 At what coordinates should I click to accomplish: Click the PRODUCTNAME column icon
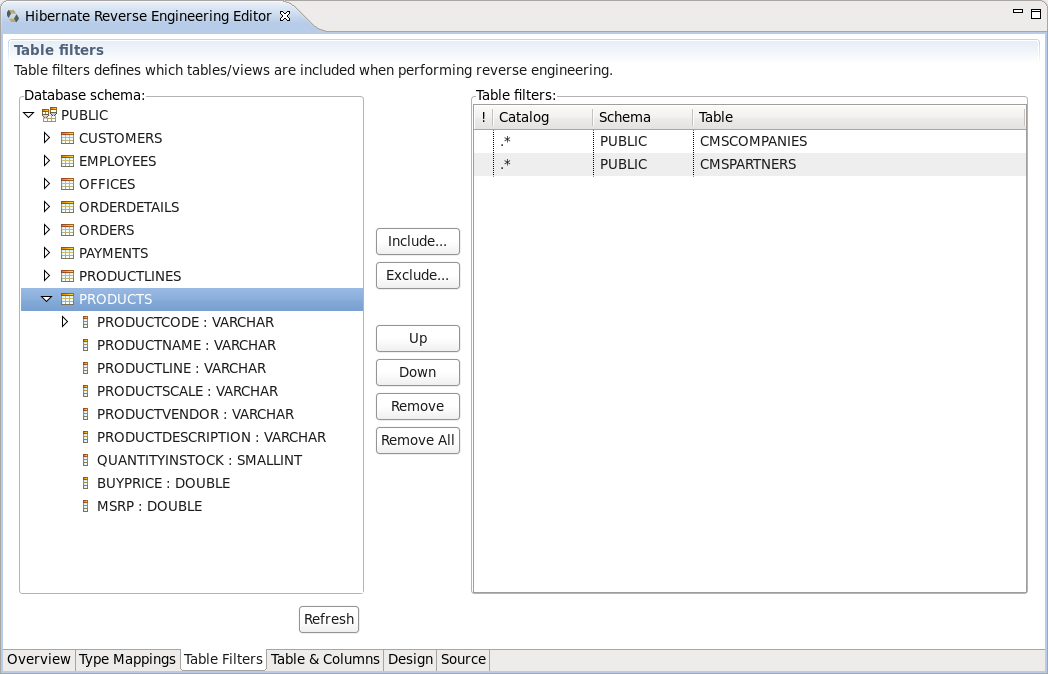(x=86, y=345)
